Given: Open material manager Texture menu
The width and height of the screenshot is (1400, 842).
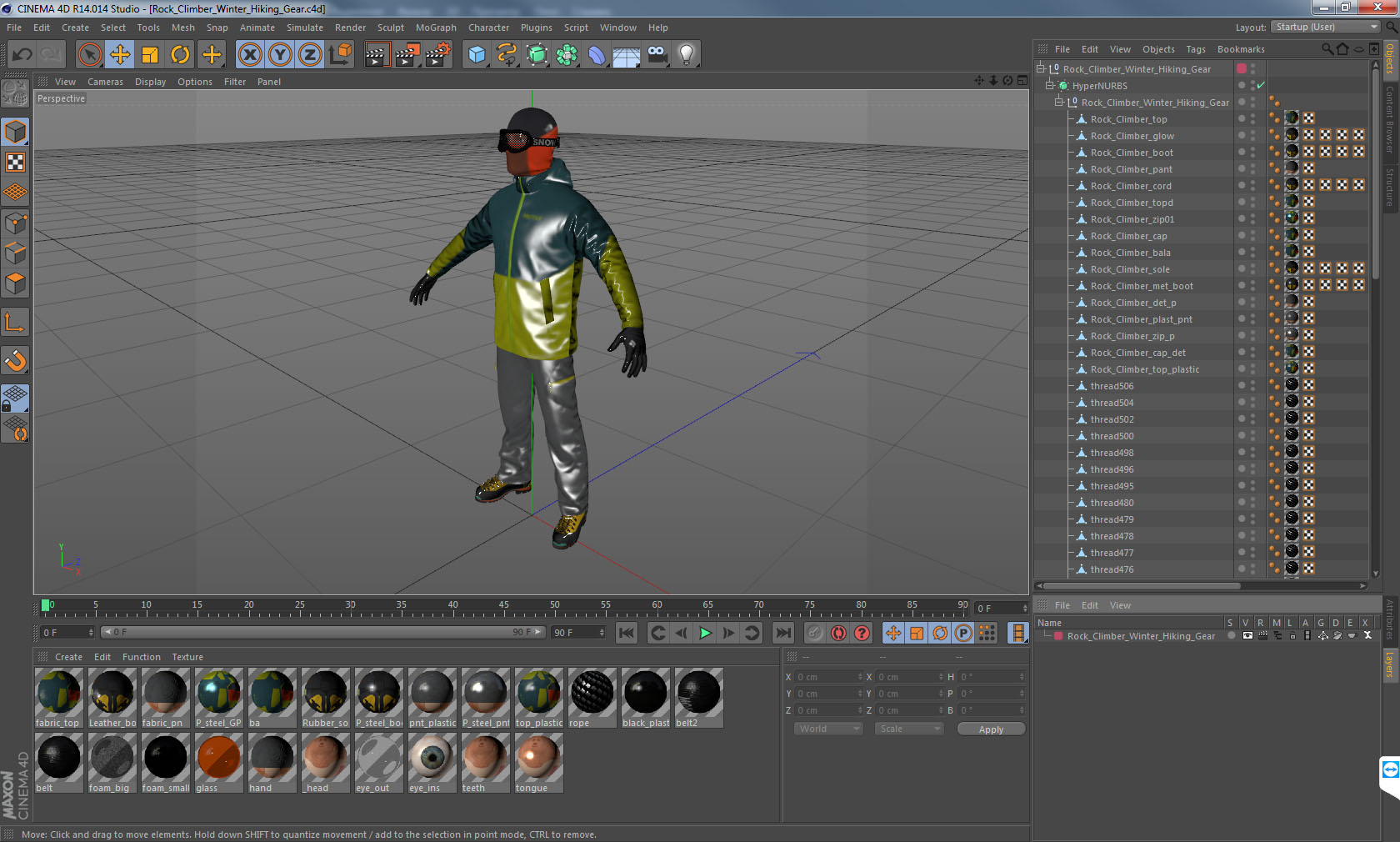Looking at the screenshot, I should 187,657.
